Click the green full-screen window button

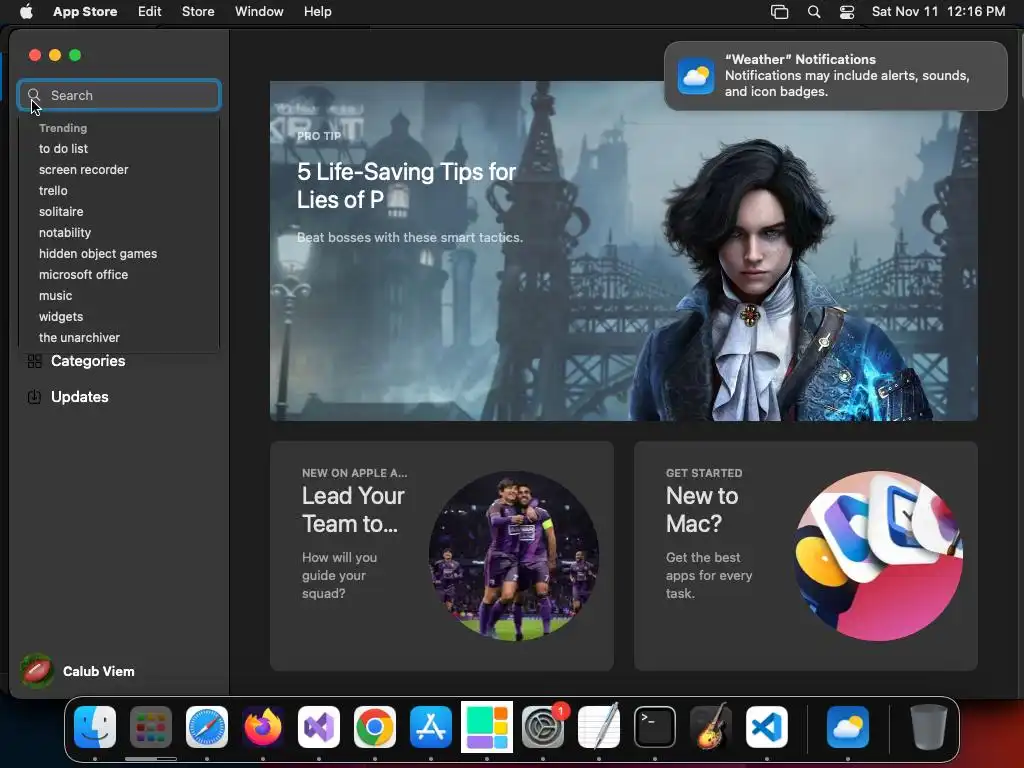click(x=75, y=56)
